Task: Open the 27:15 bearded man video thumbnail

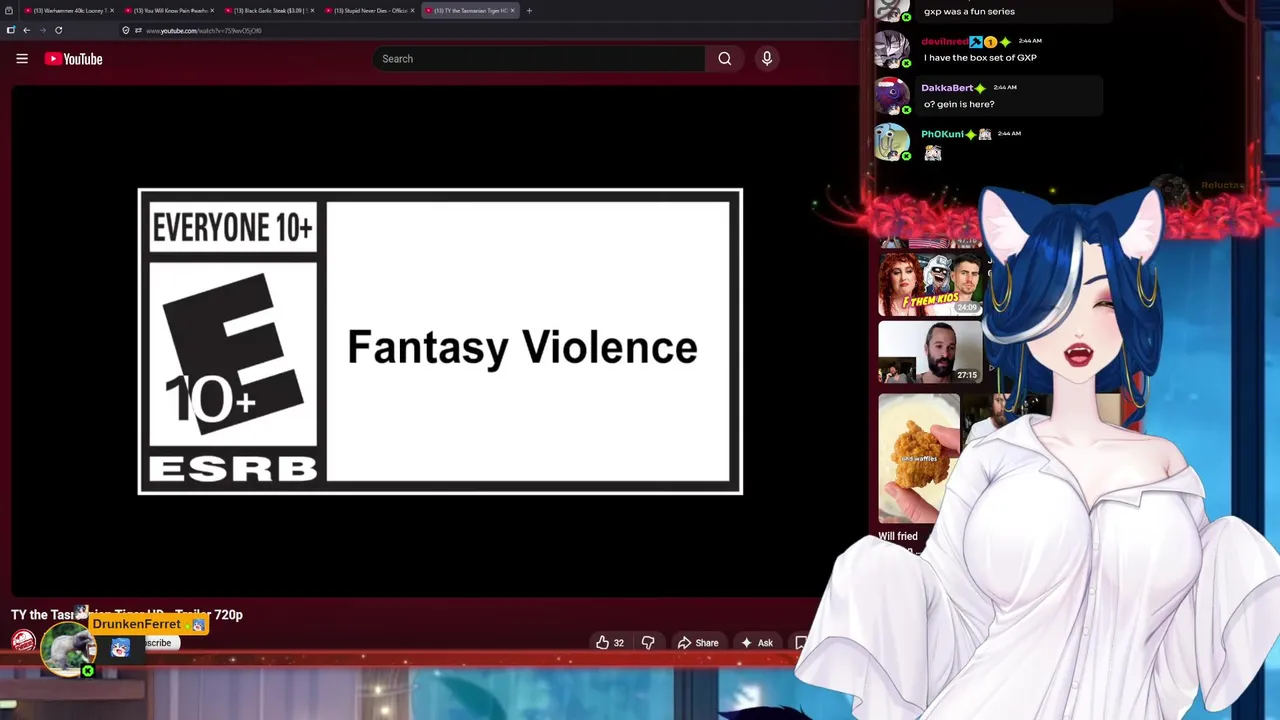Action: click(930, 352)
